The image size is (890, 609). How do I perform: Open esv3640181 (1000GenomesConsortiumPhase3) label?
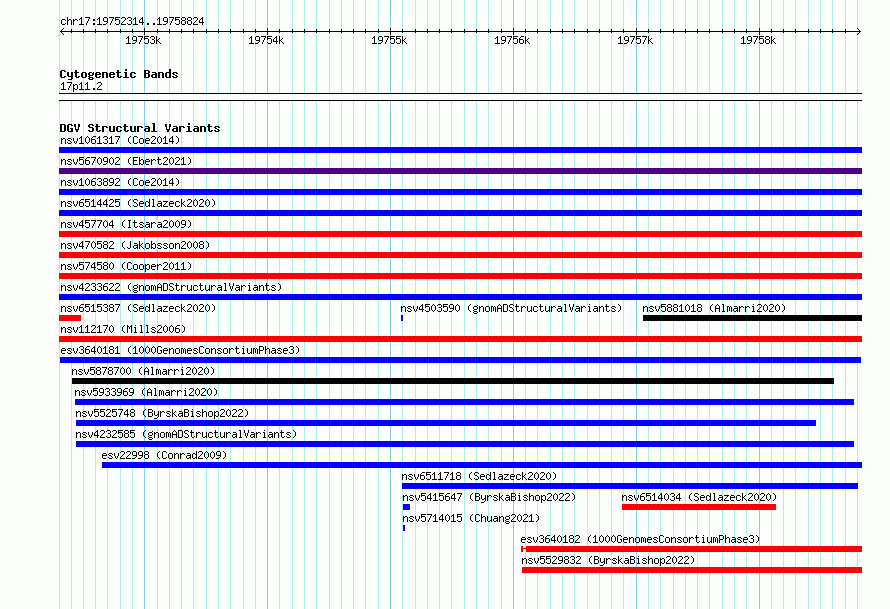[180, 350]
